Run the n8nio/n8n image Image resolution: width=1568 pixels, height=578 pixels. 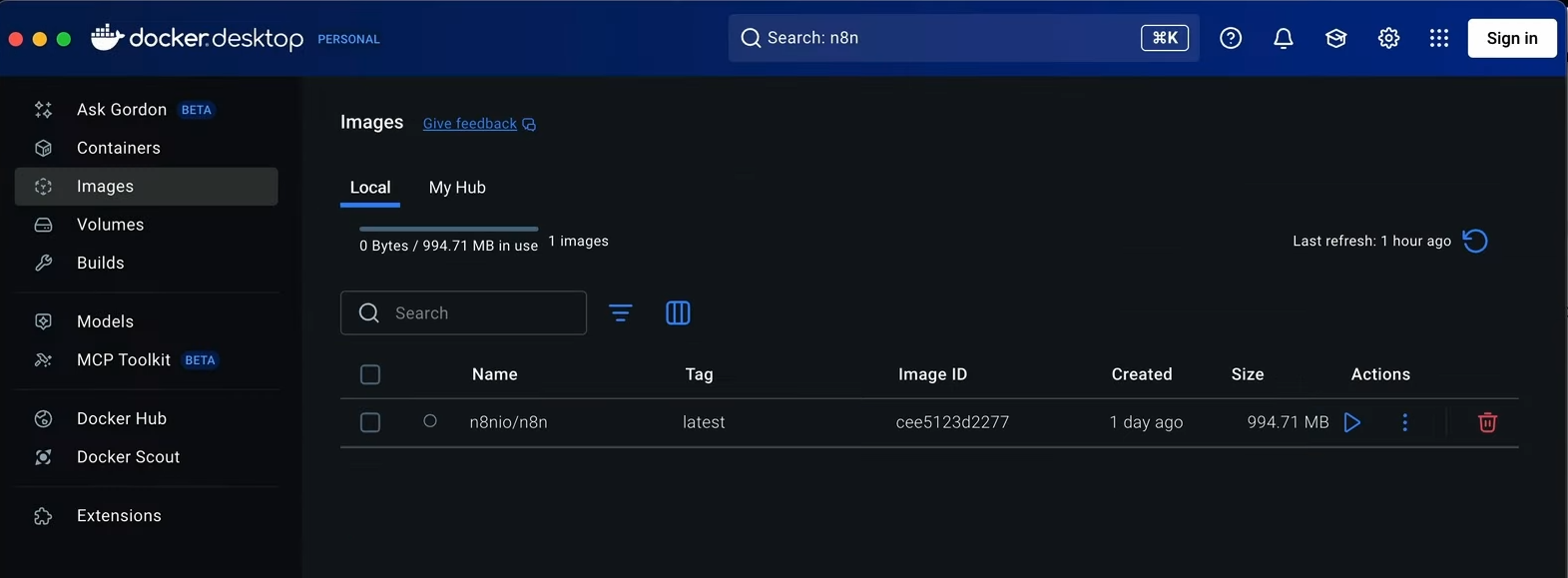[1352, 422]
